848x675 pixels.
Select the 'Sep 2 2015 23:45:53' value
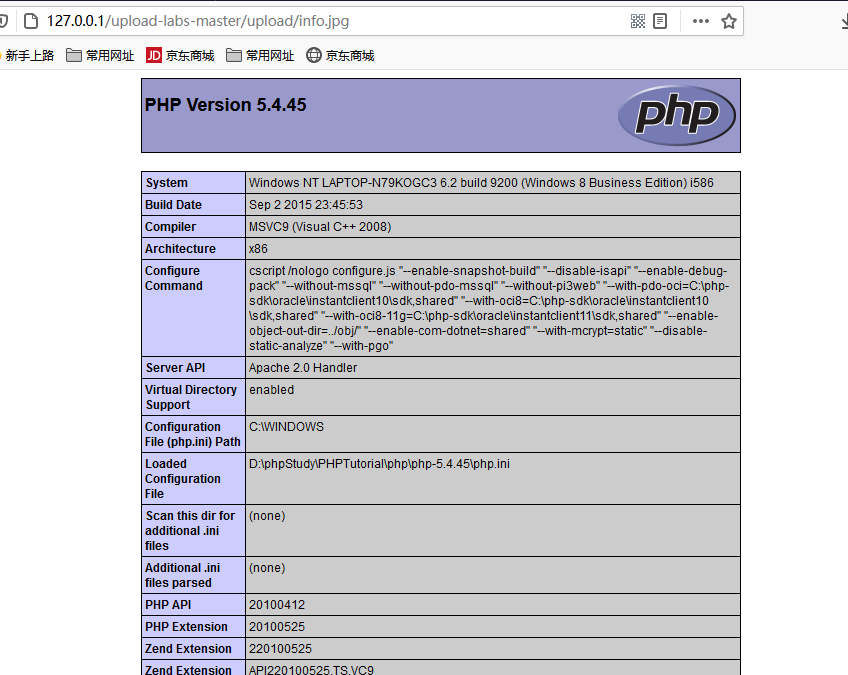(x=306, y=205)
